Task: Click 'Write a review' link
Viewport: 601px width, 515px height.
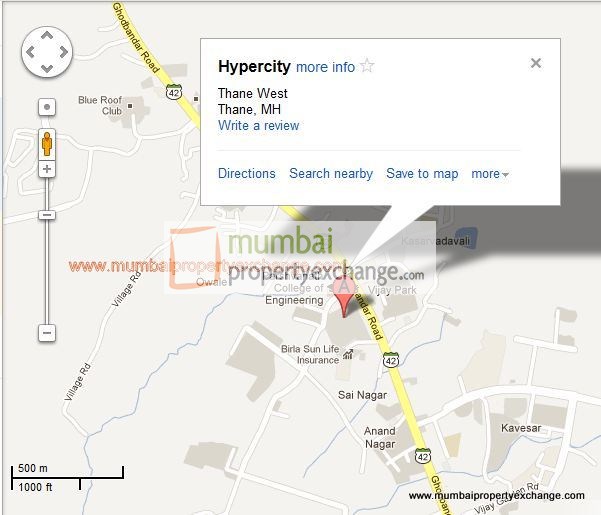Action: (258, 125)
